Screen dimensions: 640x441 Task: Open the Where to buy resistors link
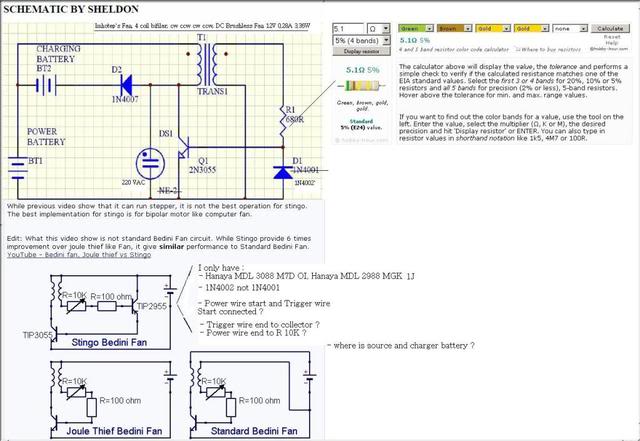548,49
